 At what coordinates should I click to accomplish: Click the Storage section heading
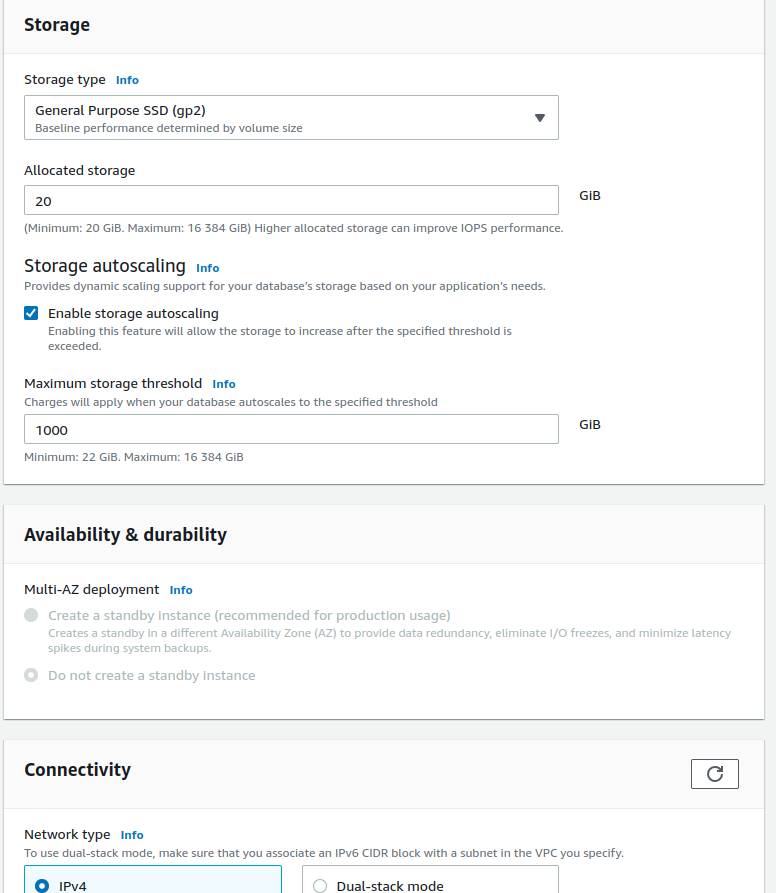click(x=57, y=25)
